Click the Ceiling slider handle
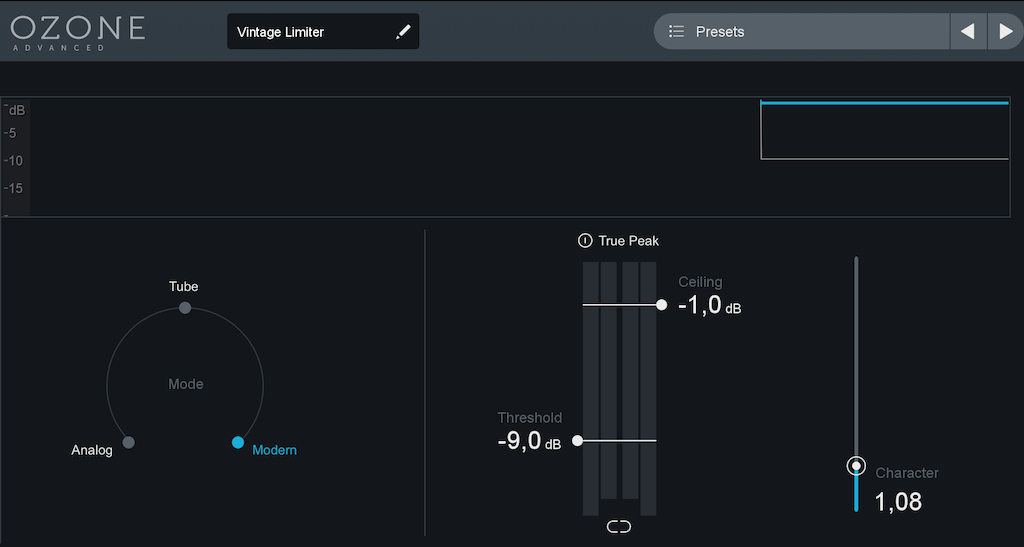 click(x=661, y=304)
